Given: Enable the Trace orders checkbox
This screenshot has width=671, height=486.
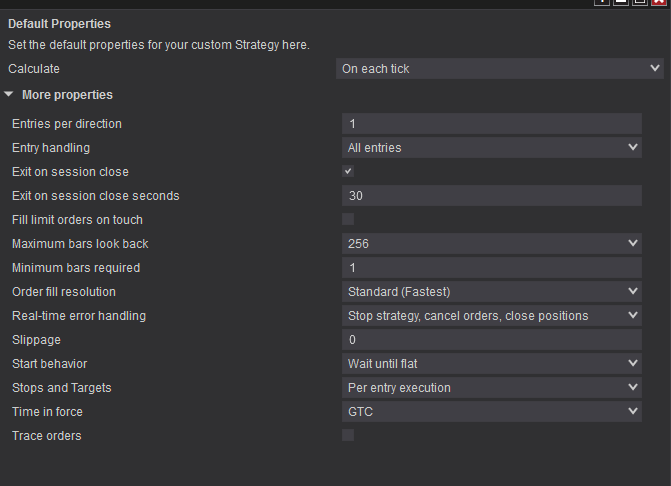Looking at the screenshot, I should tap(348, 435).
